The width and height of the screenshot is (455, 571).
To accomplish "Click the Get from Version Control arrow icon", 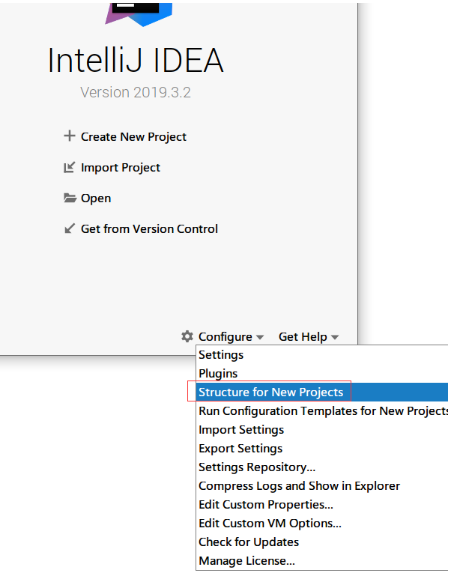I will tap(69, 228).
